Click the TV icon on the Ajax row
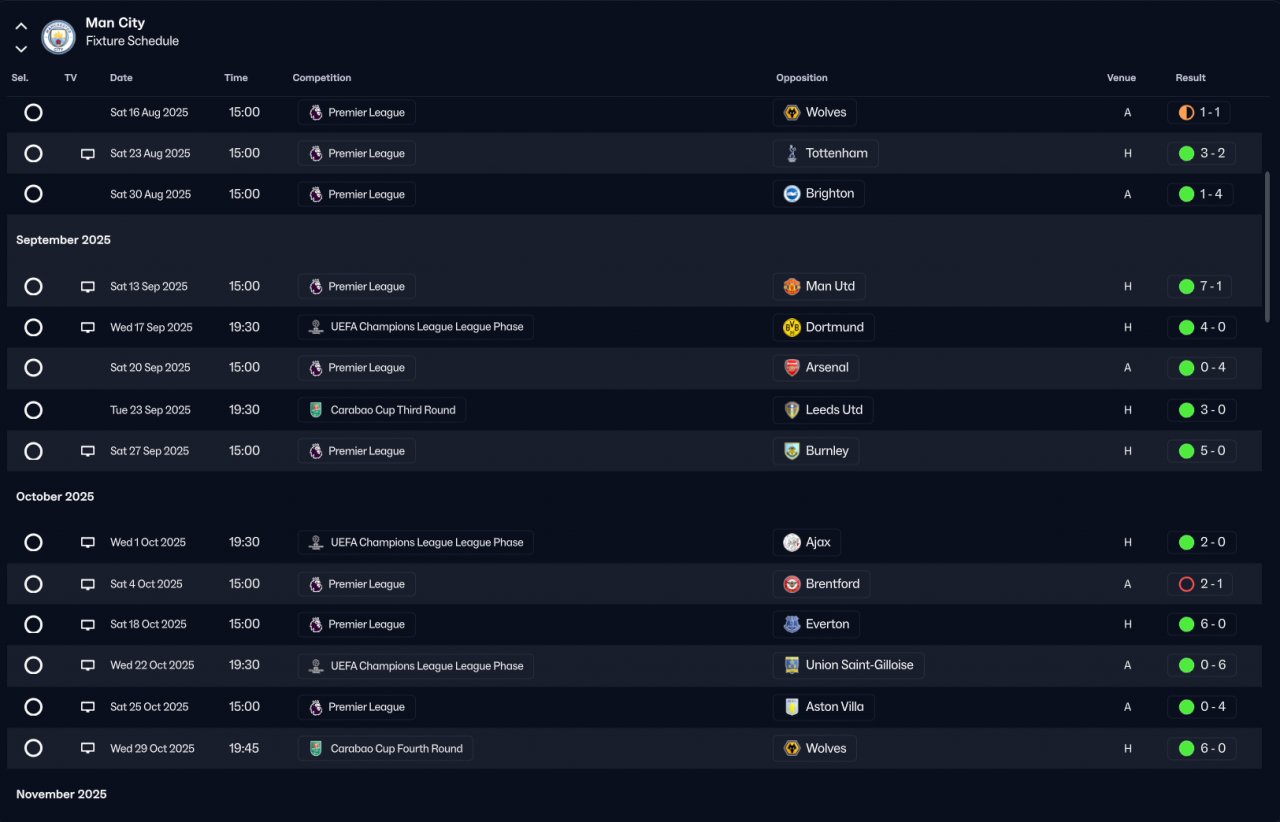 (x=88, y=543)
